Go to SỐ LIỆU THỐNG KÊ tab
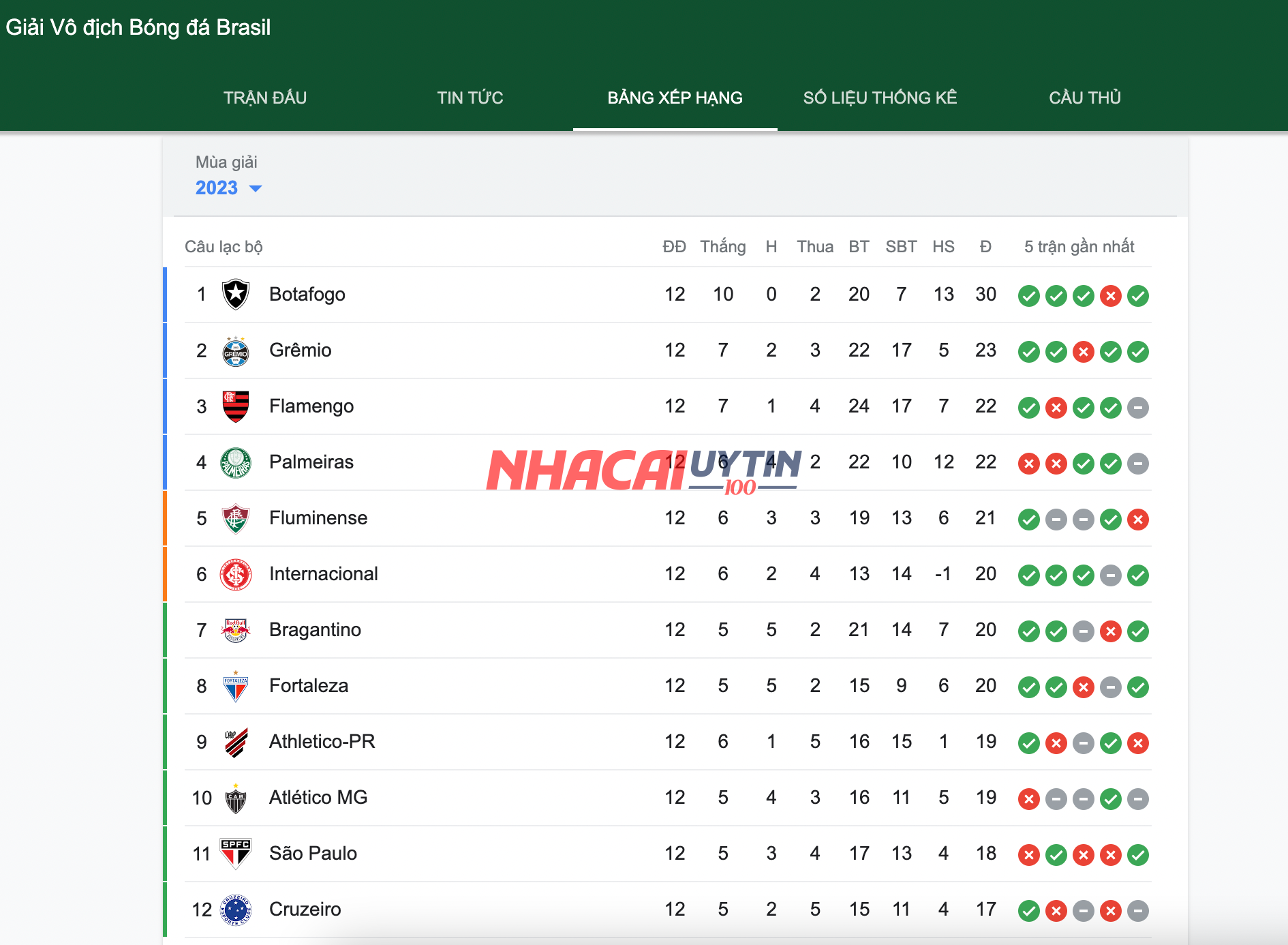This screenshot has width=1288, height=945. (x=880, y=97)
